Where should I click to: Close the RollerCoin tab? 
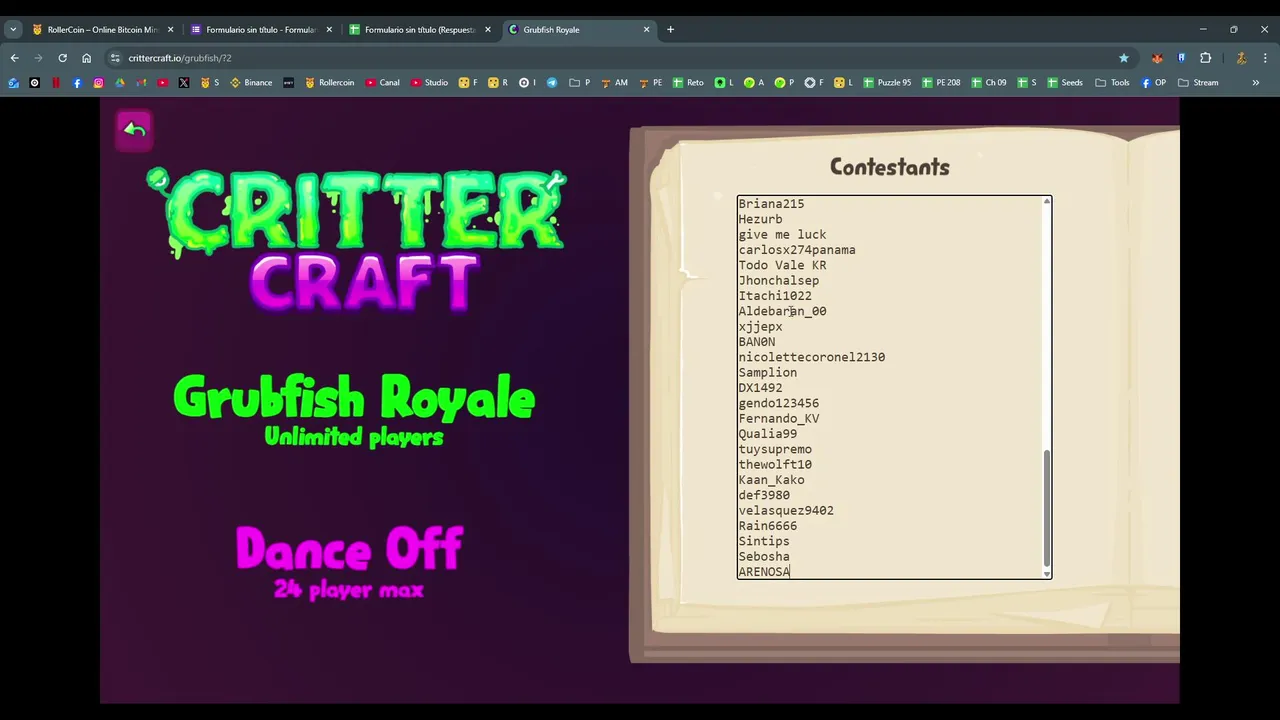170,30
